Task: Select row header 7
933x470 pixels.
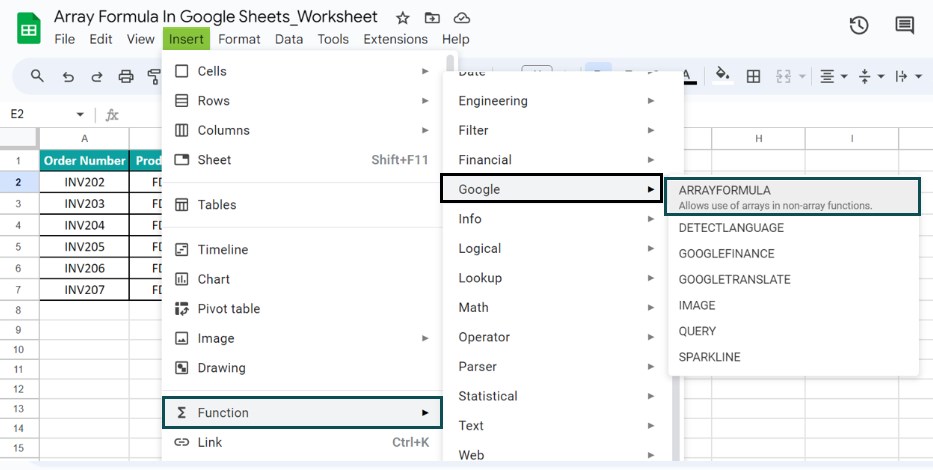Action: click(x=19, y=290)
